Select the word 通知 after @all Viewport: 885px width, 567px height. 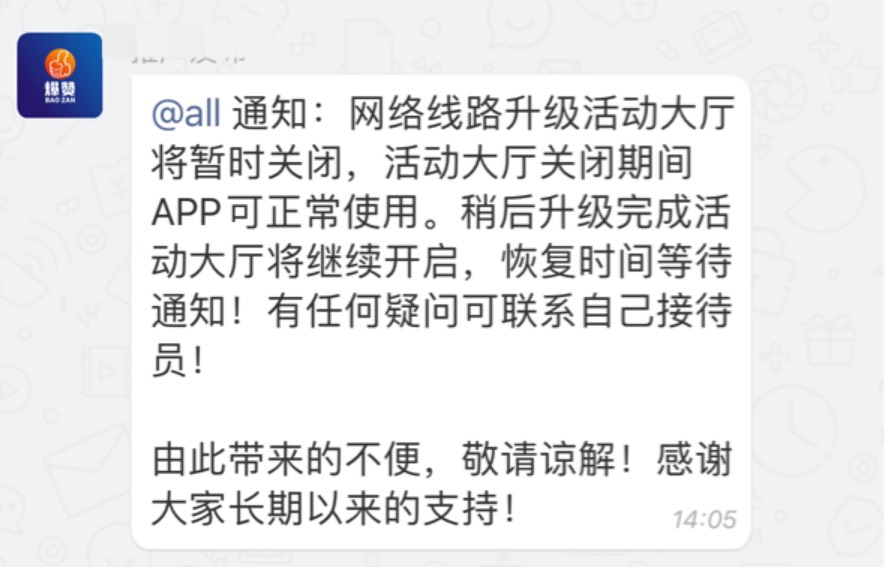[269, 113]
